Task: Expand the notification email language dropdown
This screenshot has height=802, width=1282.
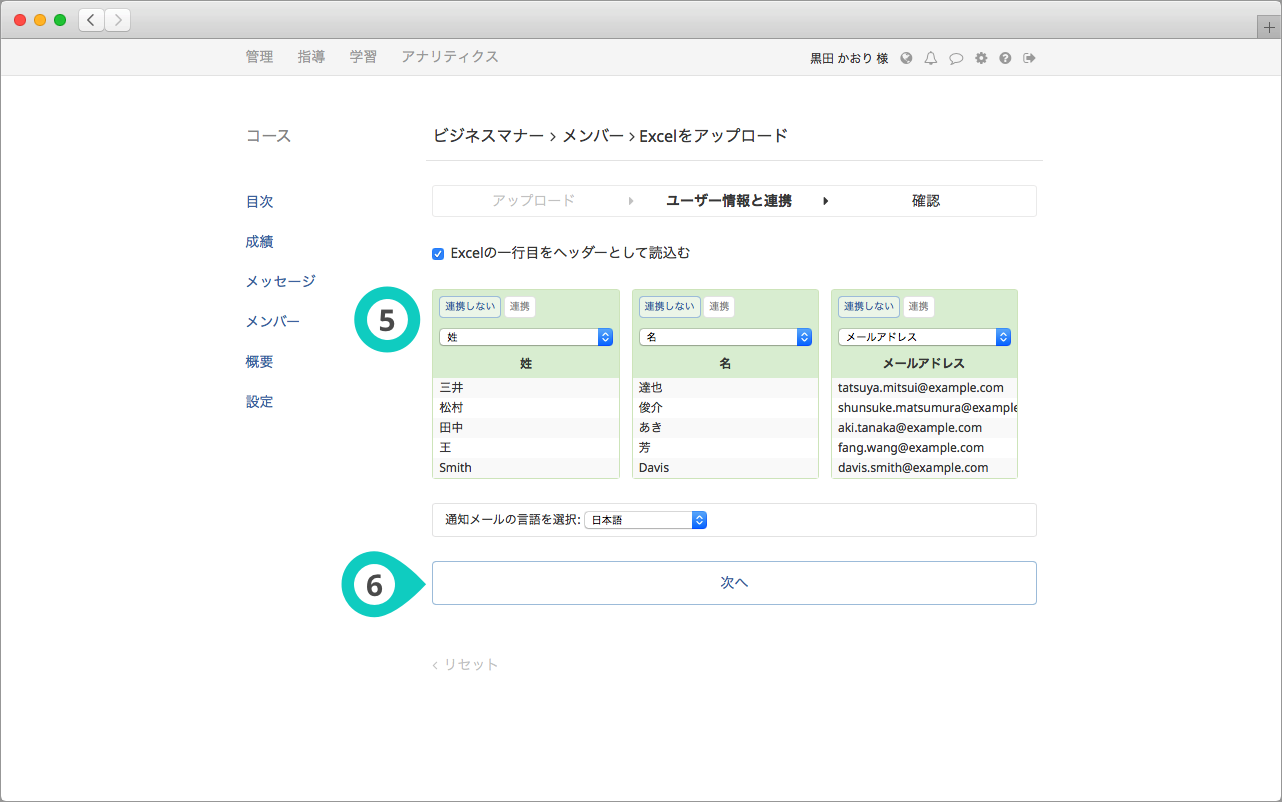Action: [x=645, y=520]
